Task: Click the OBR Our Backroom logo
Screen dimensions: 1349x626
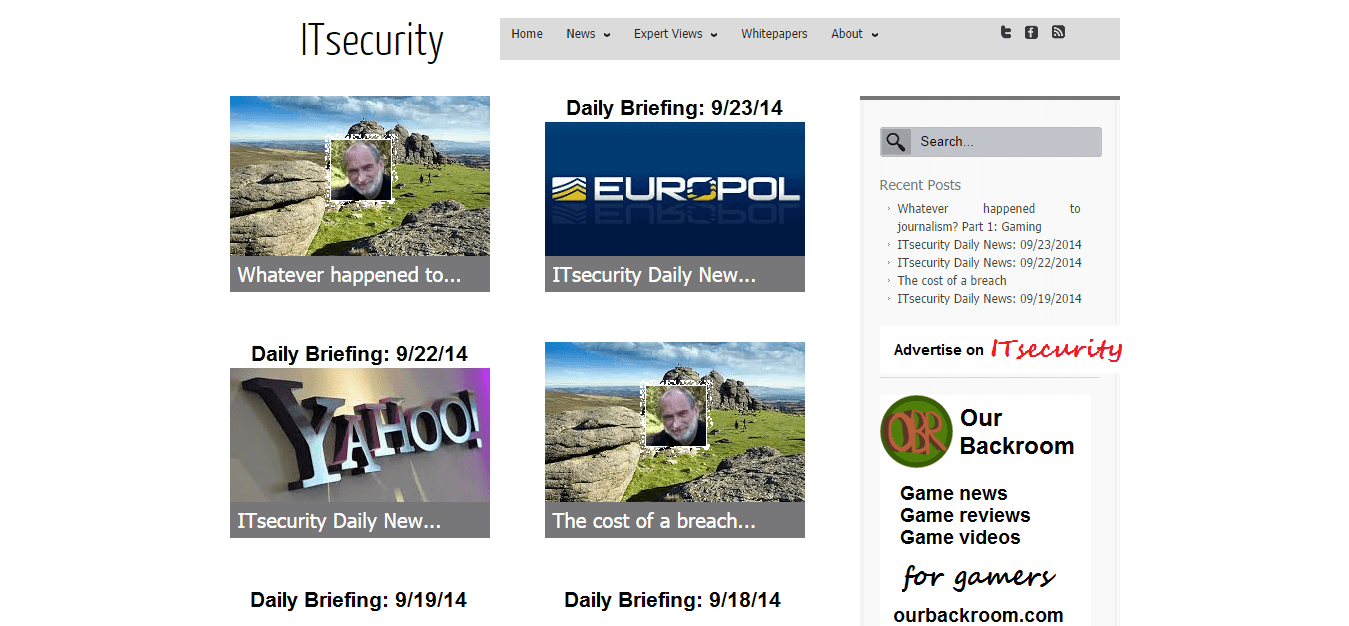Action: tap(916, 432)
